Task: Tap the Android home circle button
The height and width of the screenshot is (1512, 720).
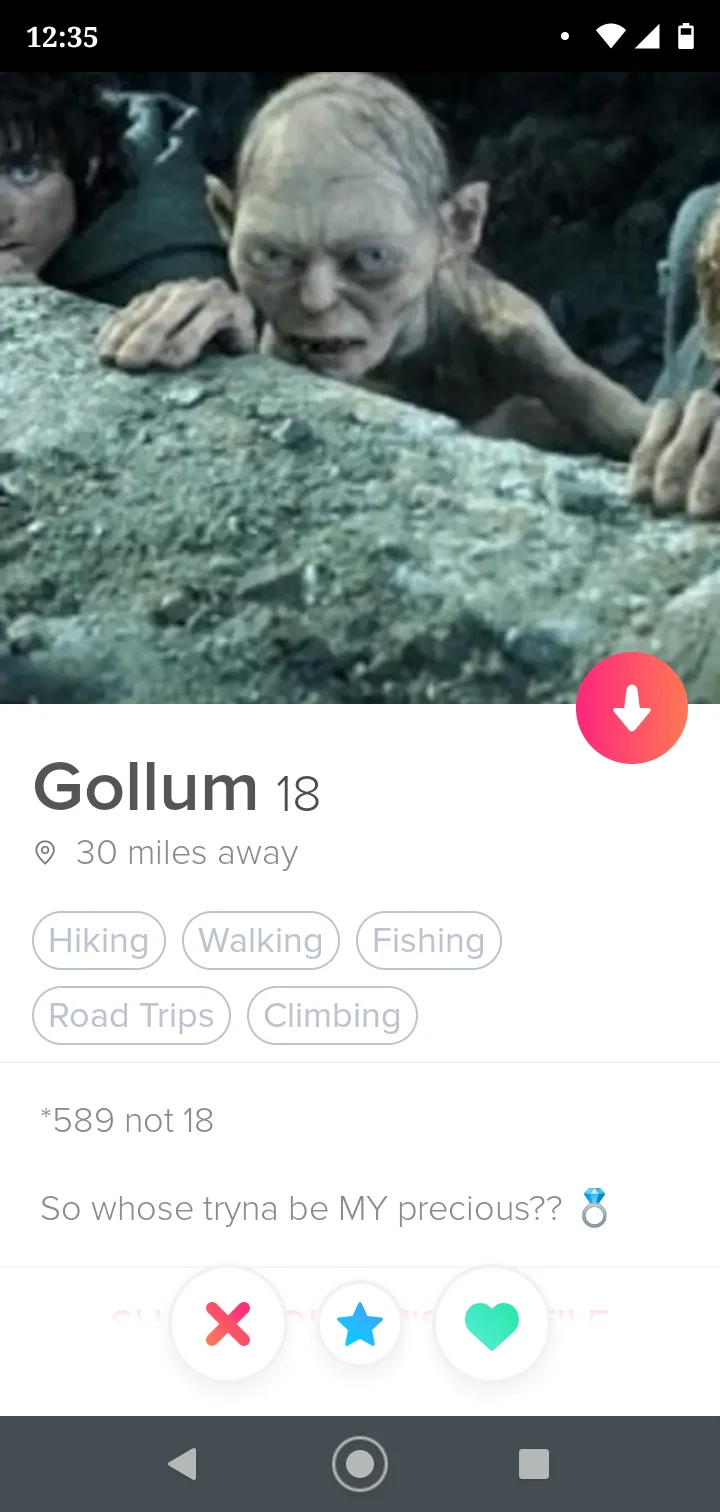Action: (360, 1464)
